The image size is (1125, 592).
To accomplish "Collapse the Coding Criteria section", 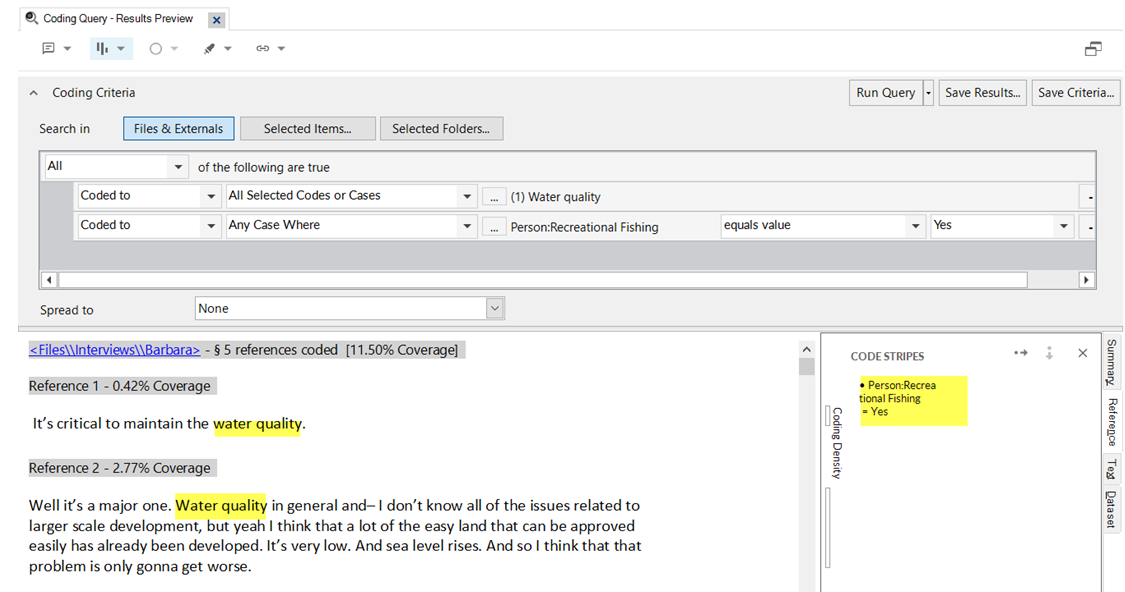I will (x=34, y=93).
